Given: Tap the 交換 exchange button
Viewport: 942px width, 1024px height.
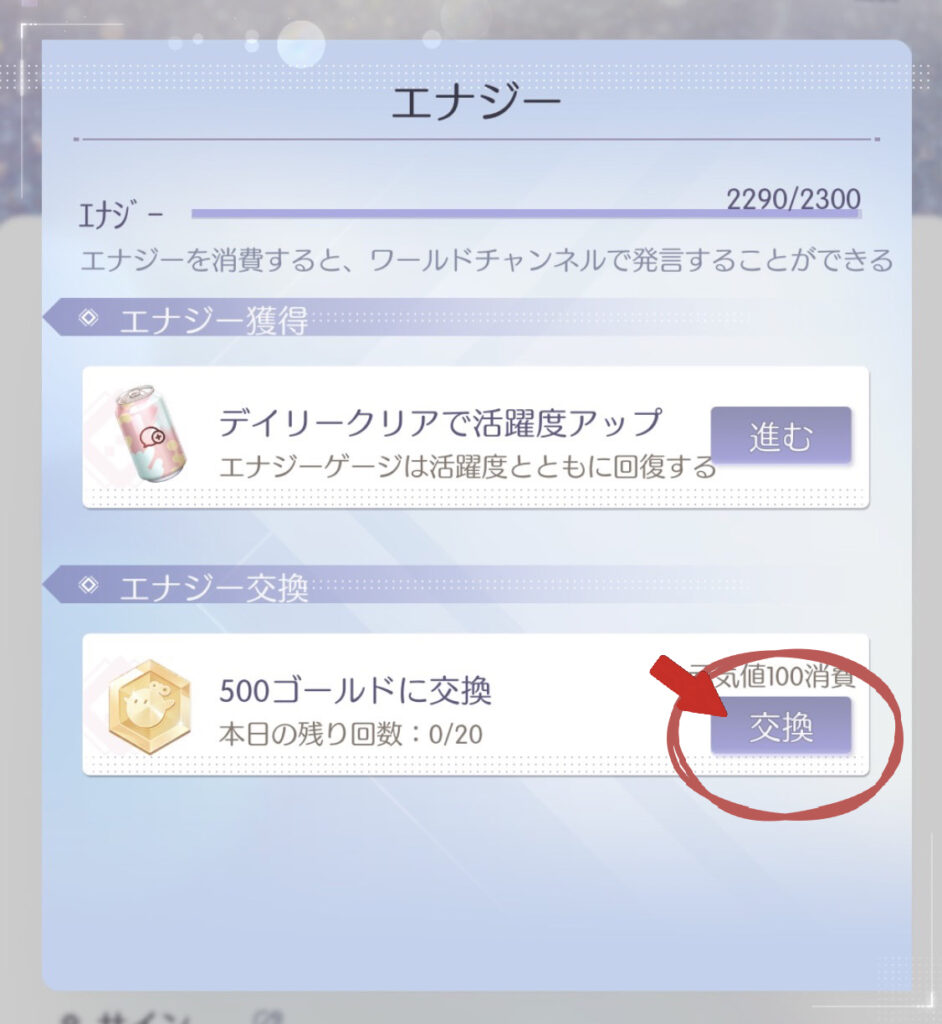Looking at the screenshot, I should pos(781,726).
